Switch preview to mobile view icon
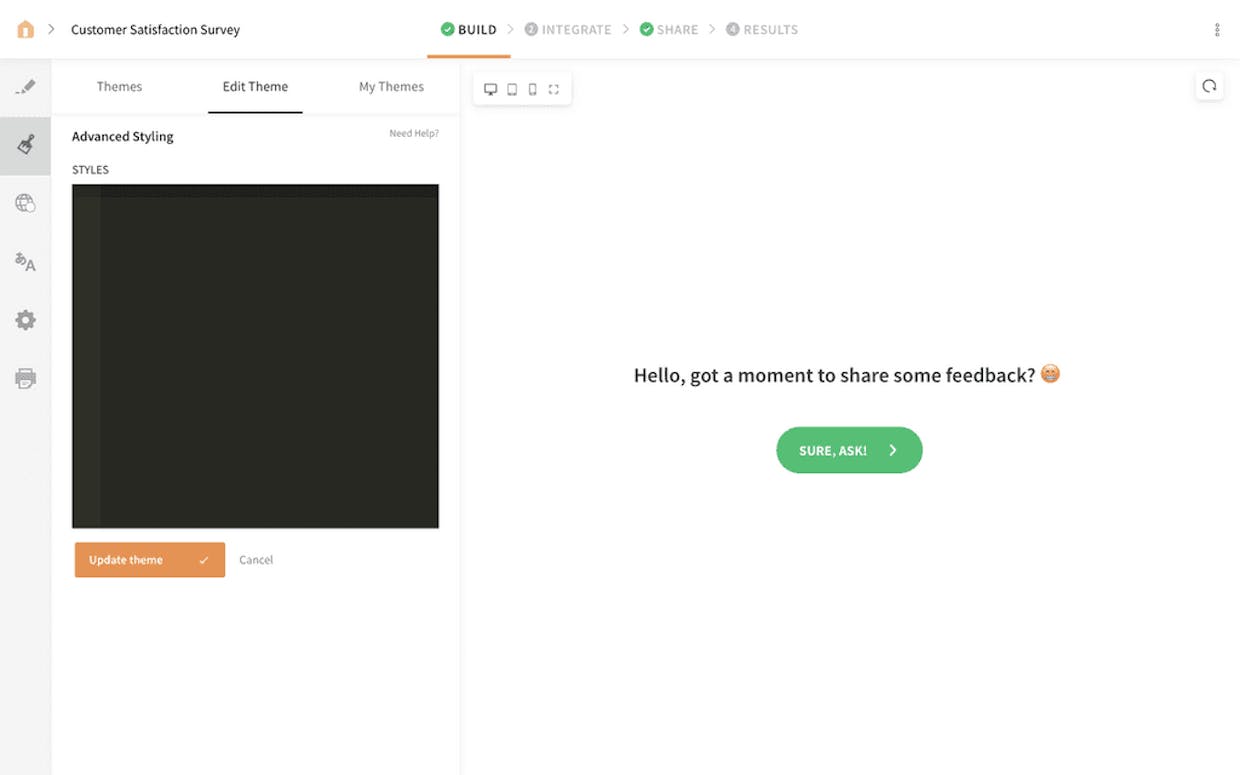This screenshot has width=1240, height=775. [532, 89]
